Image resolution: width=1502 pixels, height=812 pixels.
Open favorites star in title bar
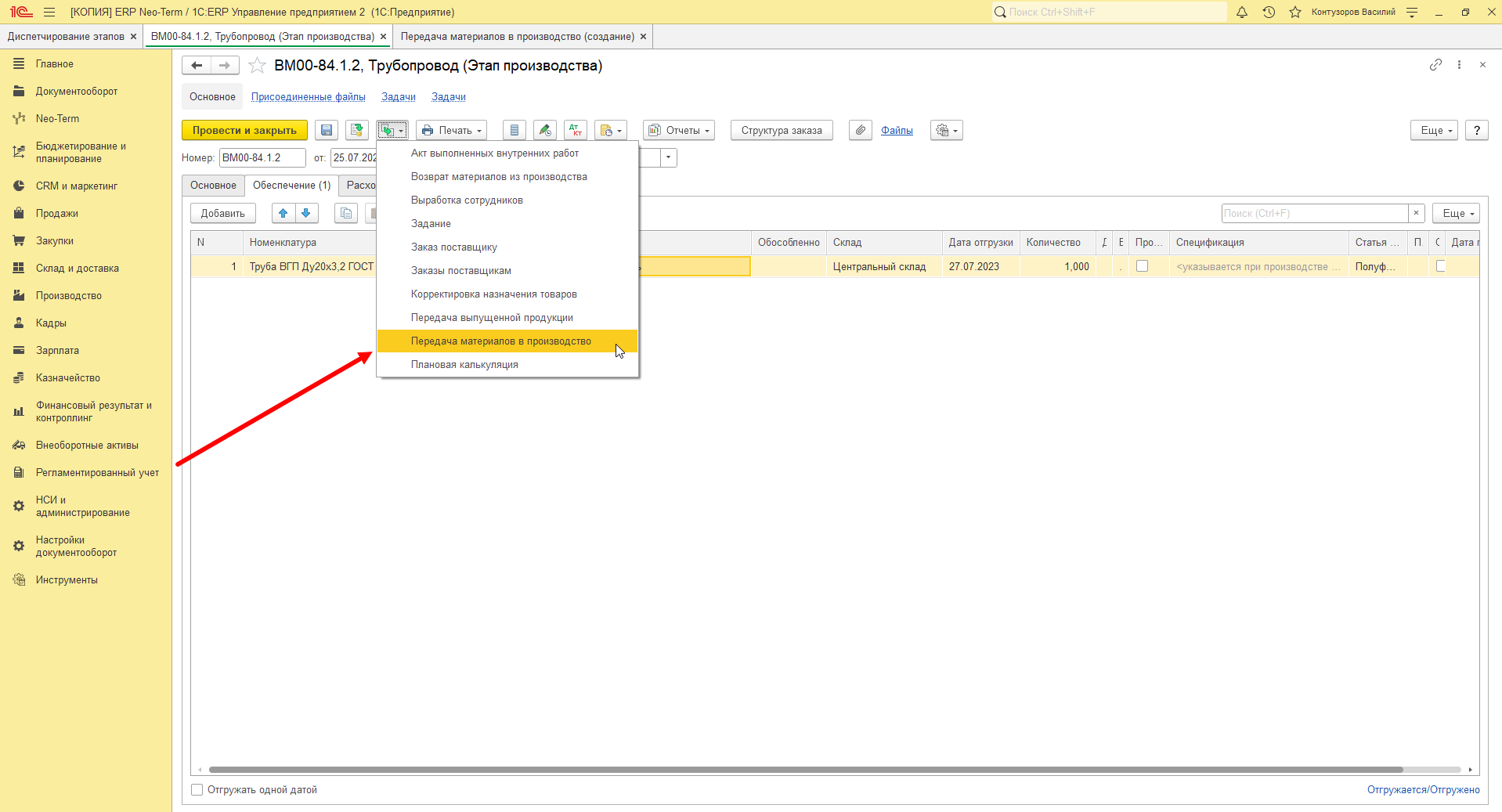tap(1295, 12)
